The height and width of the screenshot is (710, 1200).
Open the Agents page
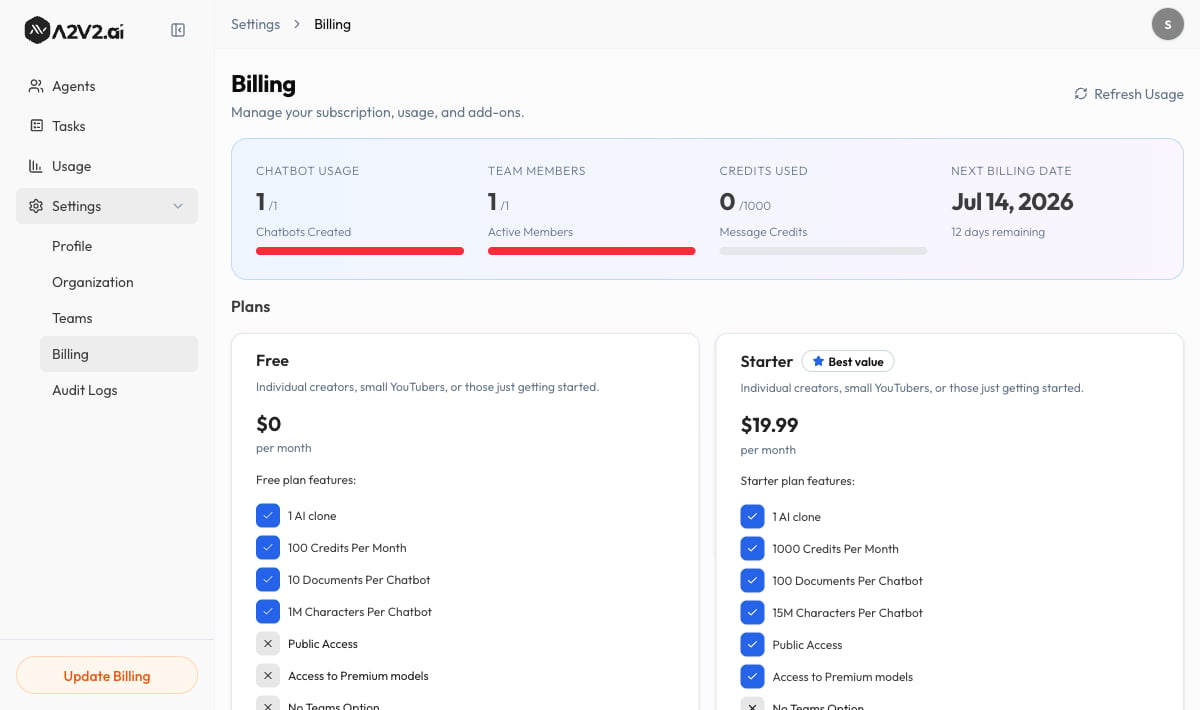(107, 86)
